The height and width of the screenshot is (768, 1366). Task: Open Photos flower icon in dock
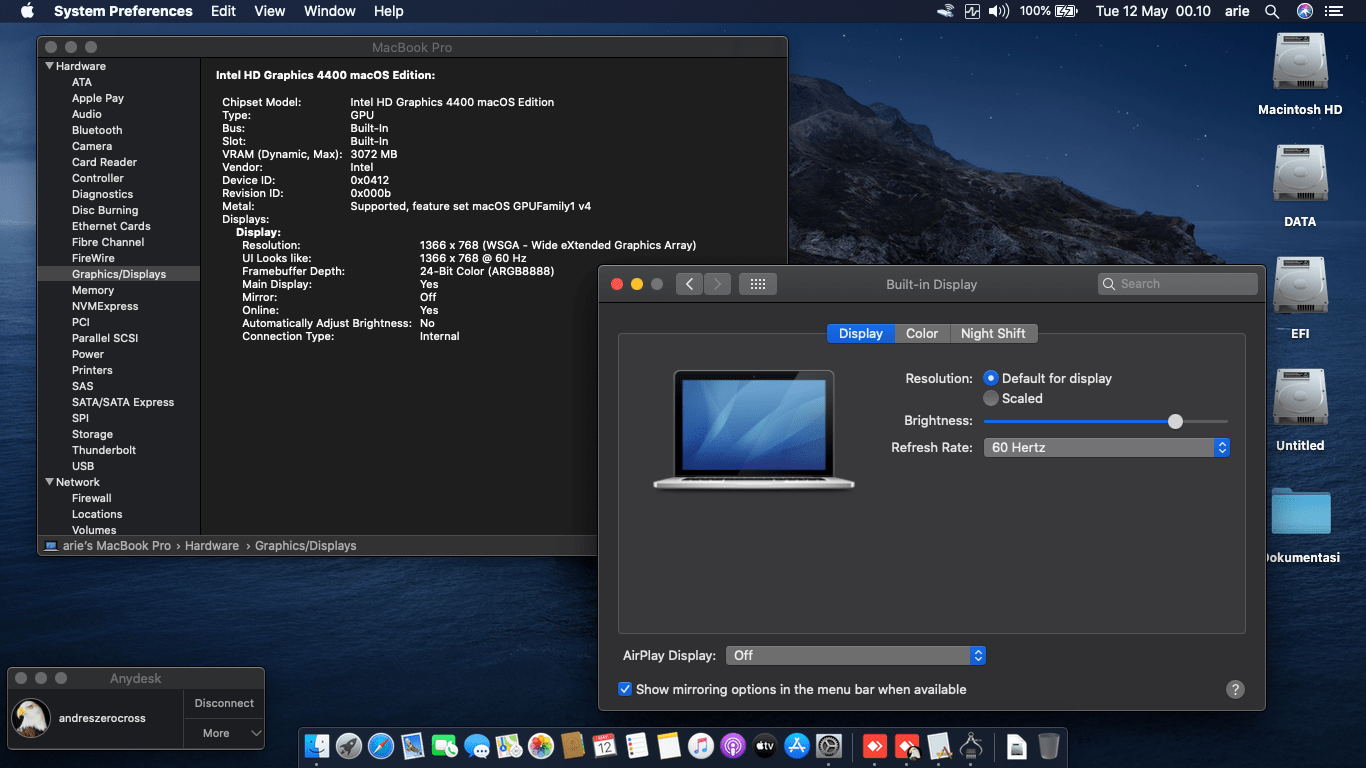[x=541, y=746]
